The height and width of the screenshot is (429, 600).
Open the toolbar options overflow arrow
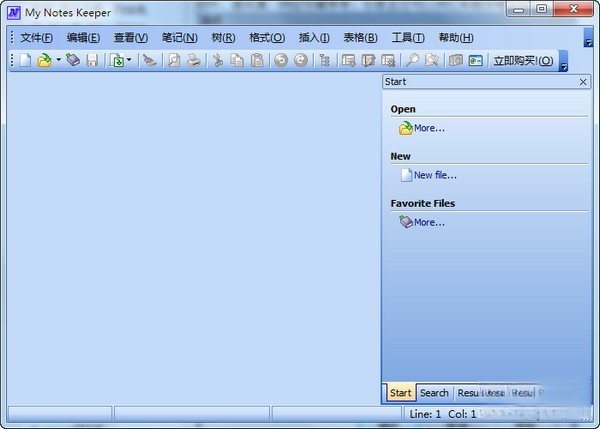563,66
